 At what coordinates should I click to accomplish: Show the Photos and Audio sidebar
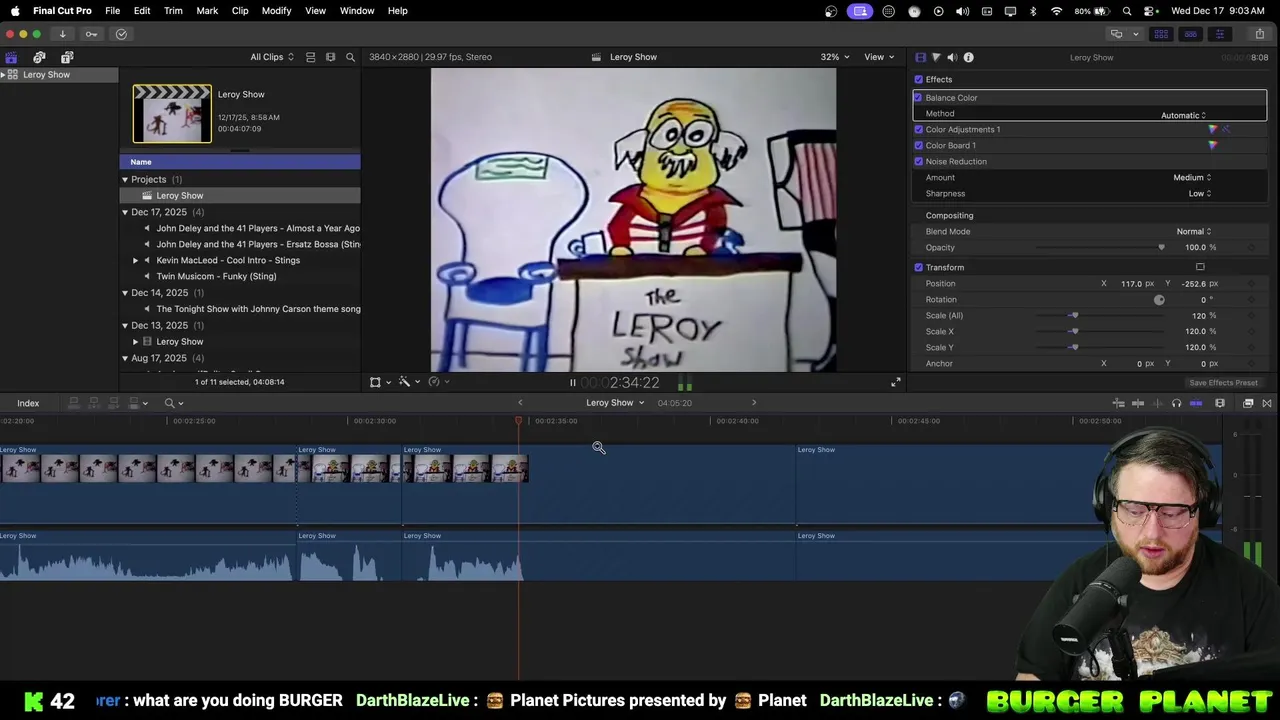click(x=39, y=57)
